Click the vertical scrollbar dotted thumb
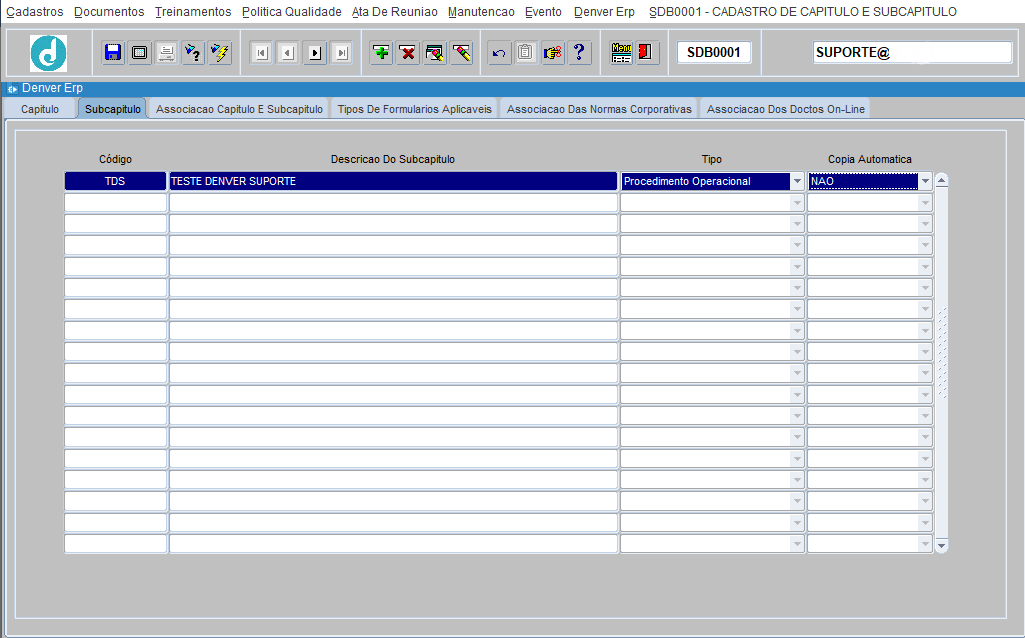This screenshot has height=638, width=1025. (942, 353)
